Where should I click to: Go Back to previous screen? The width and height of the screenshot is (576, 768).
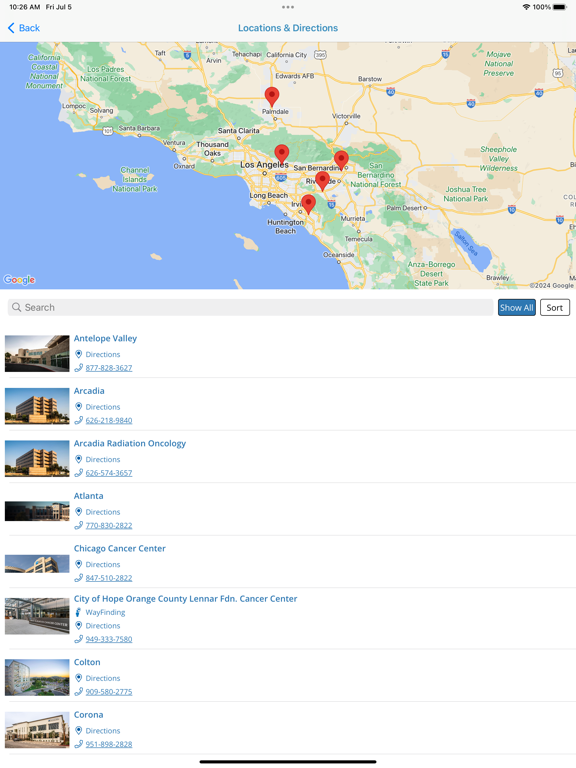pos(24,28)
